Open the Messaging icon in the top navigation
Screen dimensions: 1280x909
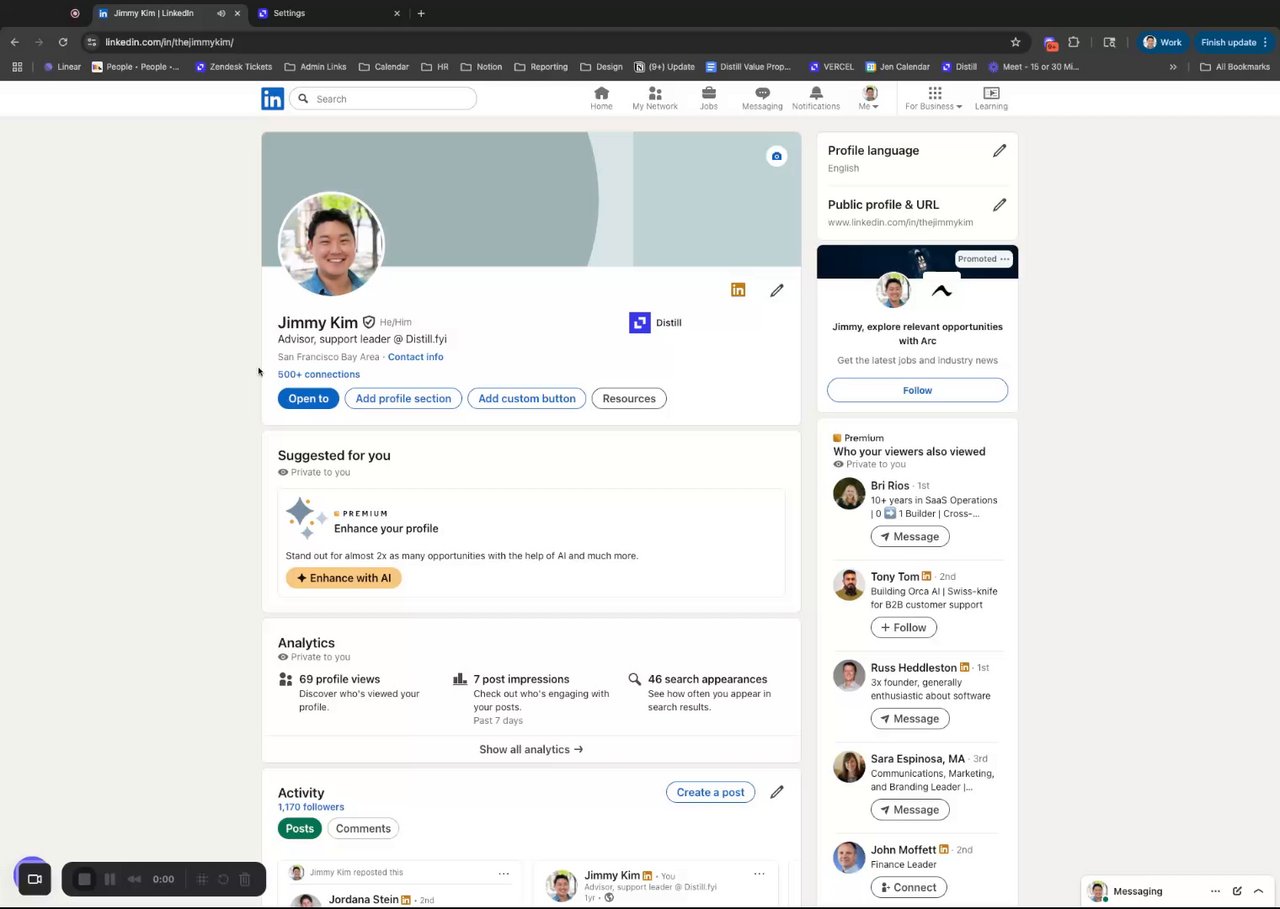[762, 98]
